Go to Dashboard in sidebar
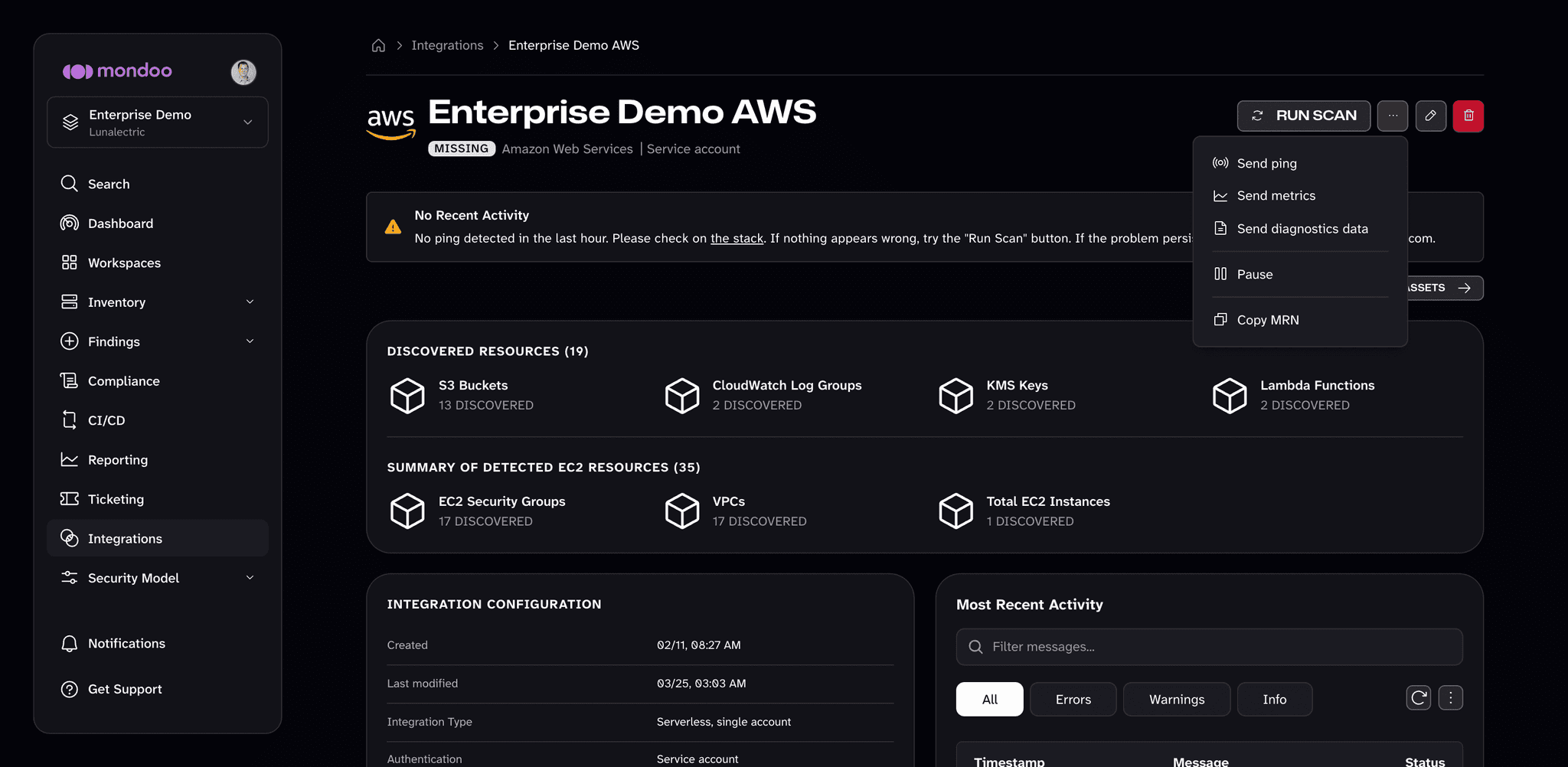1568x767 pixels. coord(158,224)
